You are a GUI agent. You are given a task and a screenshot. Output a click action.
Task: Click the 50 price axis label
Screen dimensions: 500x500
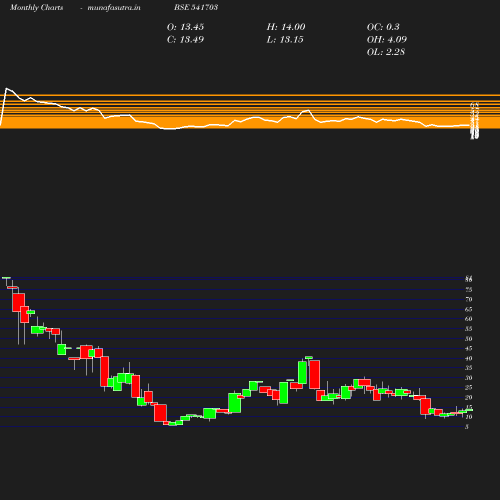(x=469, y=339)
